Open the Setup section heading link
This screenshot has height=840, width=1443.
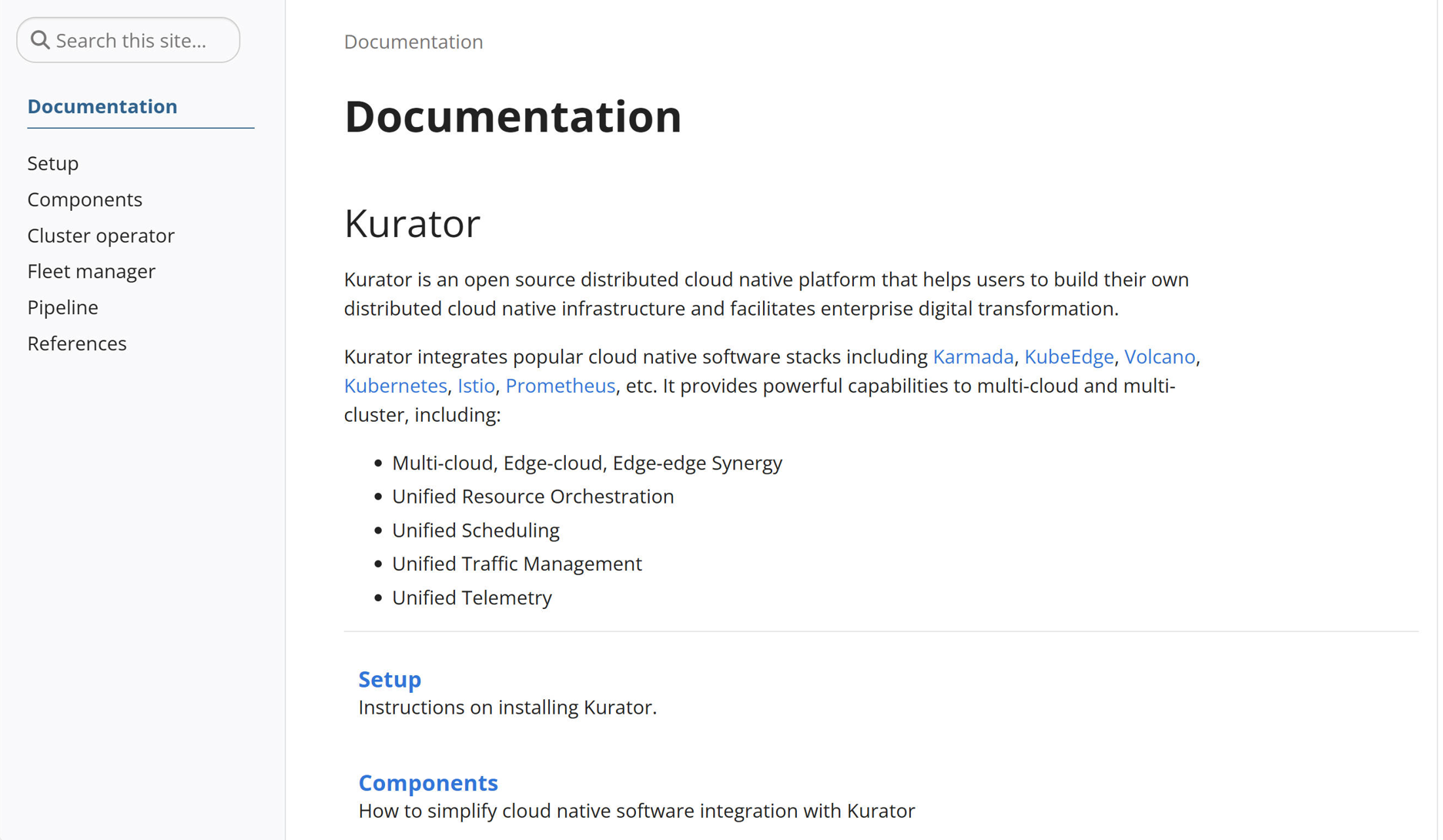click(x=390, y=679)
